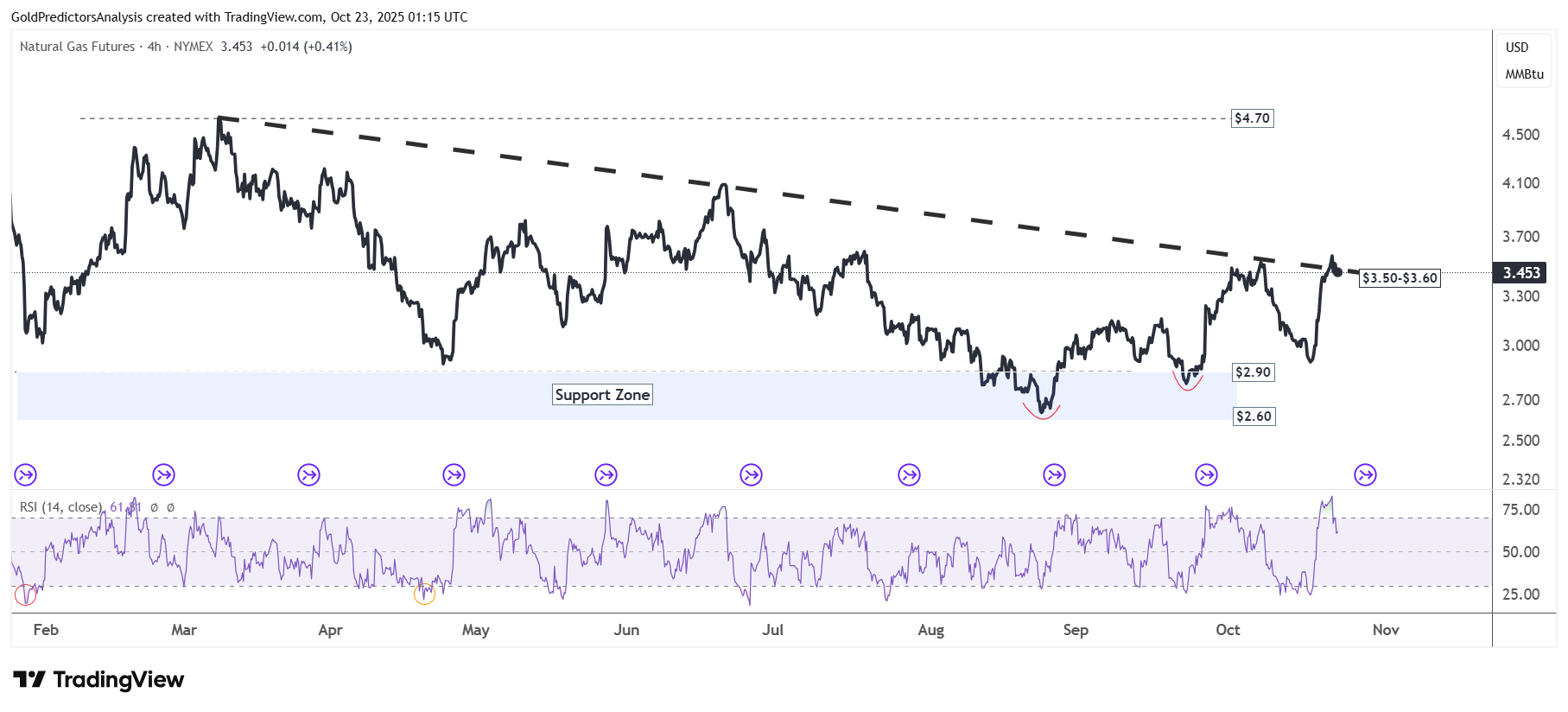Click the rollover icon just before Jun

[x=606, y=474]
